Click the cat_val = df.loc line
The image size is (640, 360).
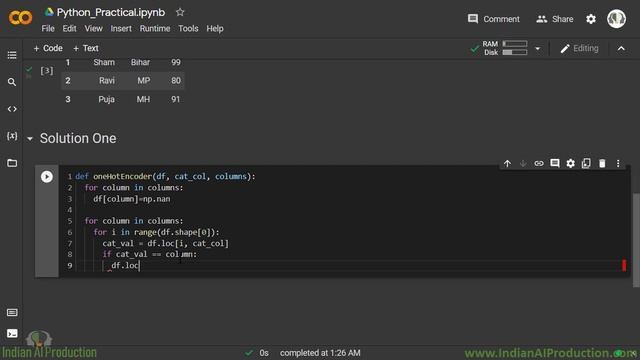pos(165,243)
